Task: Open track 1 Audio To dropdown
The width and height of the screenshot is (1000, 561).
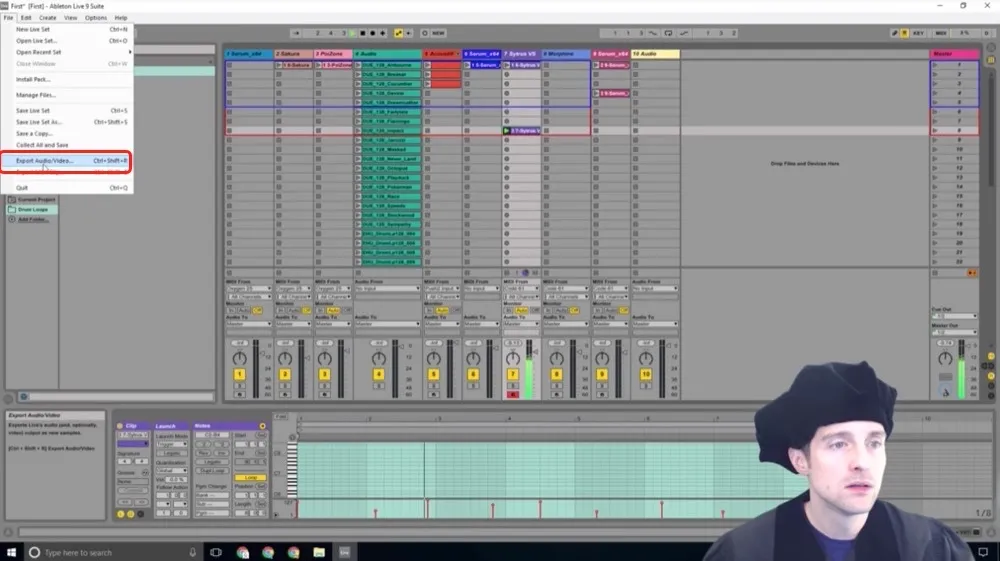Action: pos(249,324)
